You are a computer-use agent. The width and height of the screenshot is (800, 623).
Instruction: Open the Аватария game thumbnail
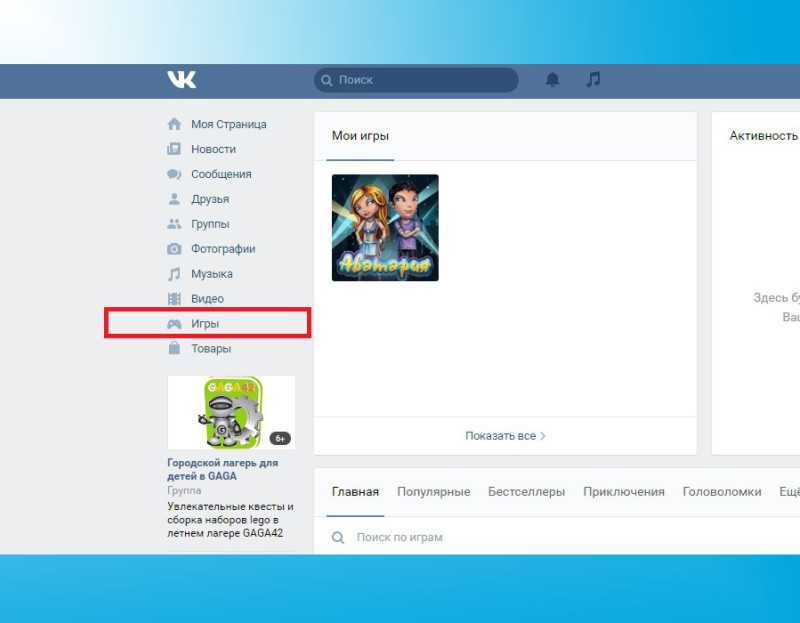[x=385, y=228]
